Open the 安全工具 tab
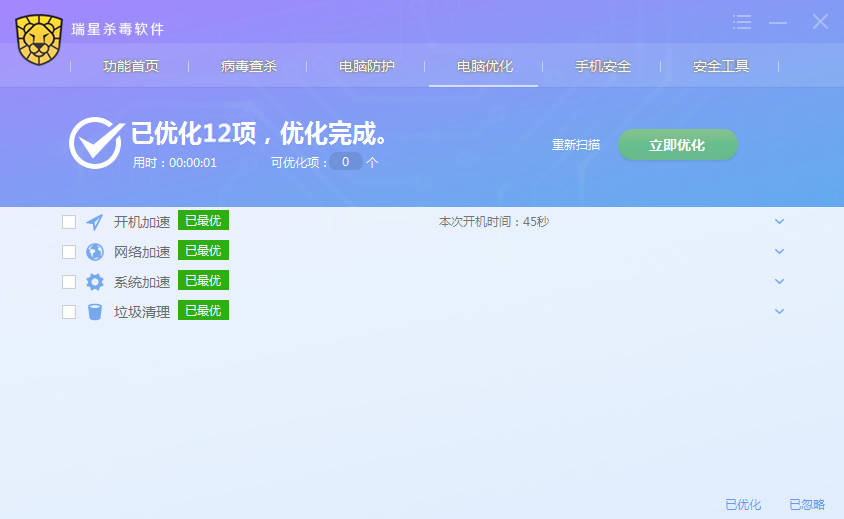 721,67
